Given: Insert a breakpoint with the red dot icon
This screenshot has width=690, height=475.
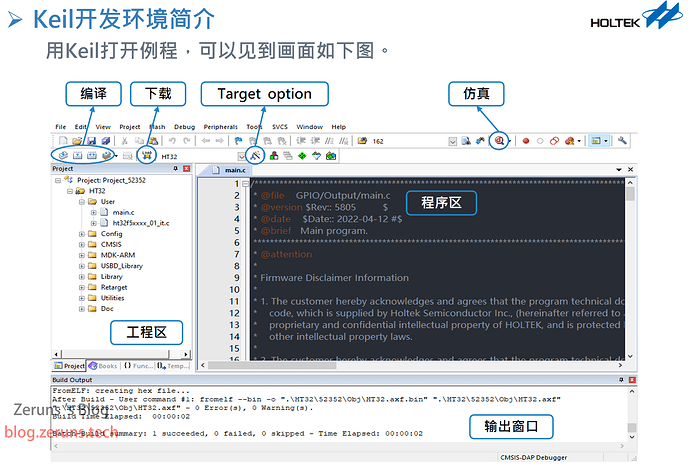Looking at the screenshot, I should click(525, 141).
